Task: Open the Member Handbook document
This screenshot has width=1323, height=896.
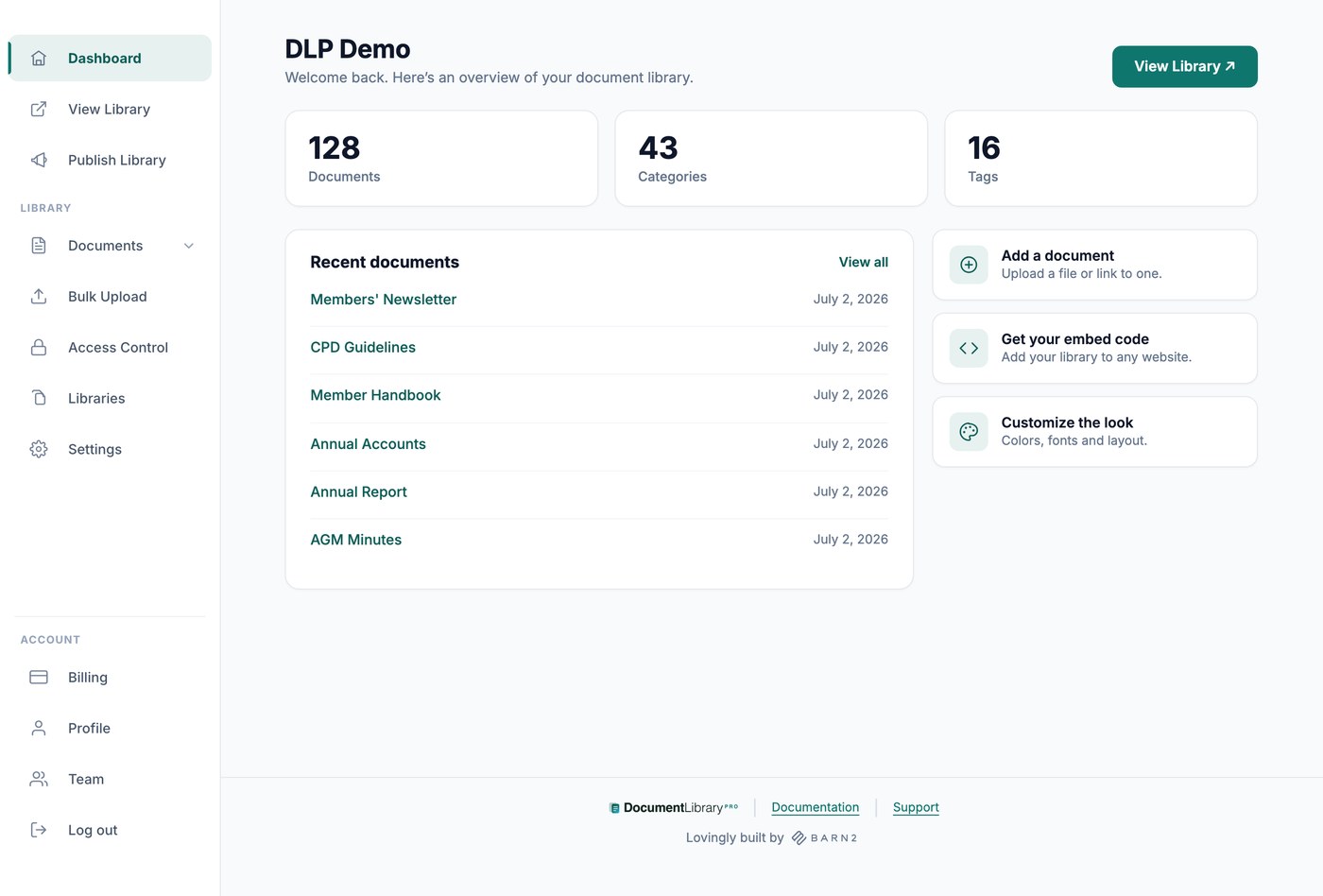Action: [x=375, y=395]
